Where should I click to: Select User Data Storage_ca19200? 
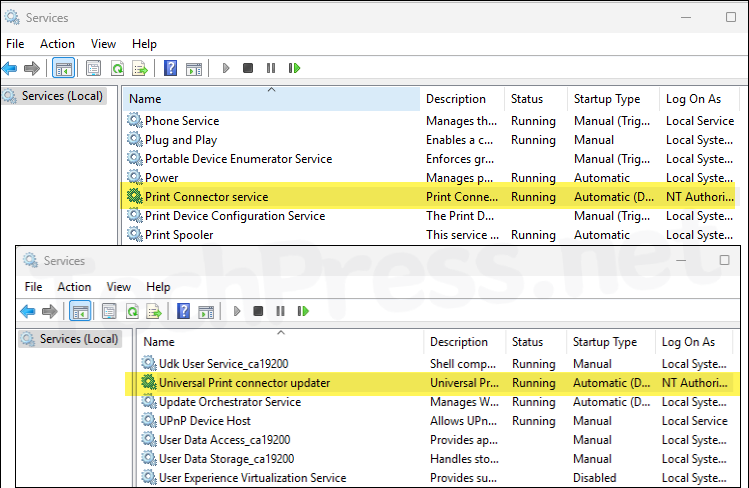[435, 459]
